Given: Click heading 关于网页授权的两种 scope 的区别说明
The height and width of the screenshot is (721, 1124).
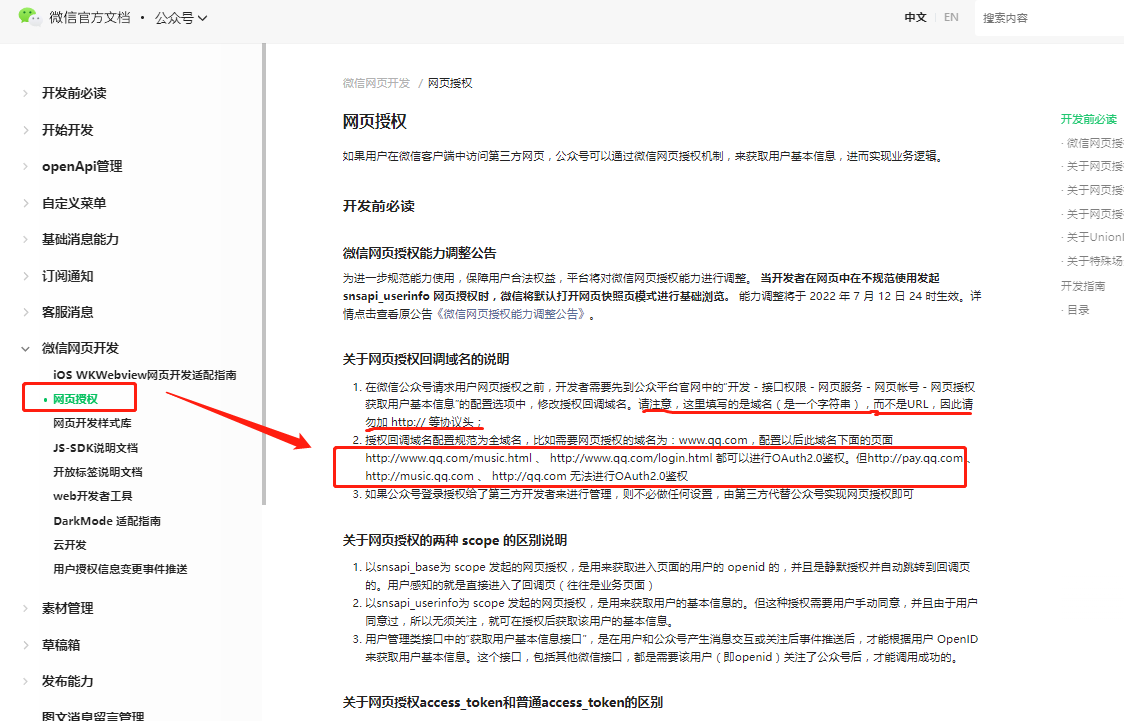Looking at the screenshot, I should pos(455,540).
